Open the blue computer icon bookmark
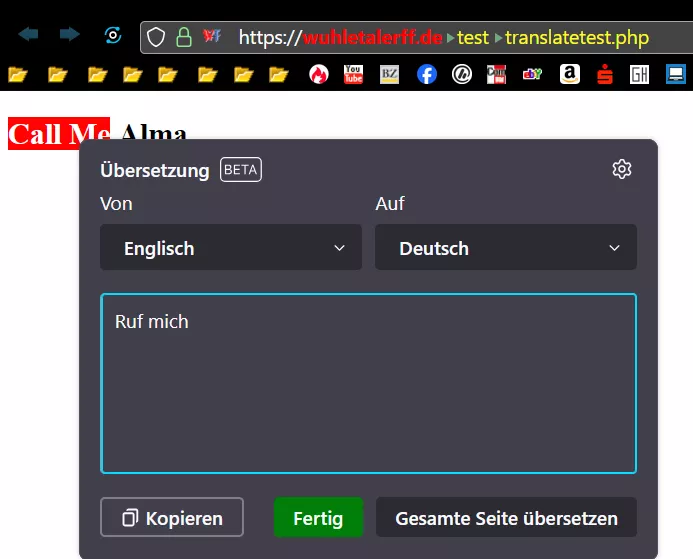Viewport: 693px width, 559px height. coord(676,74)
